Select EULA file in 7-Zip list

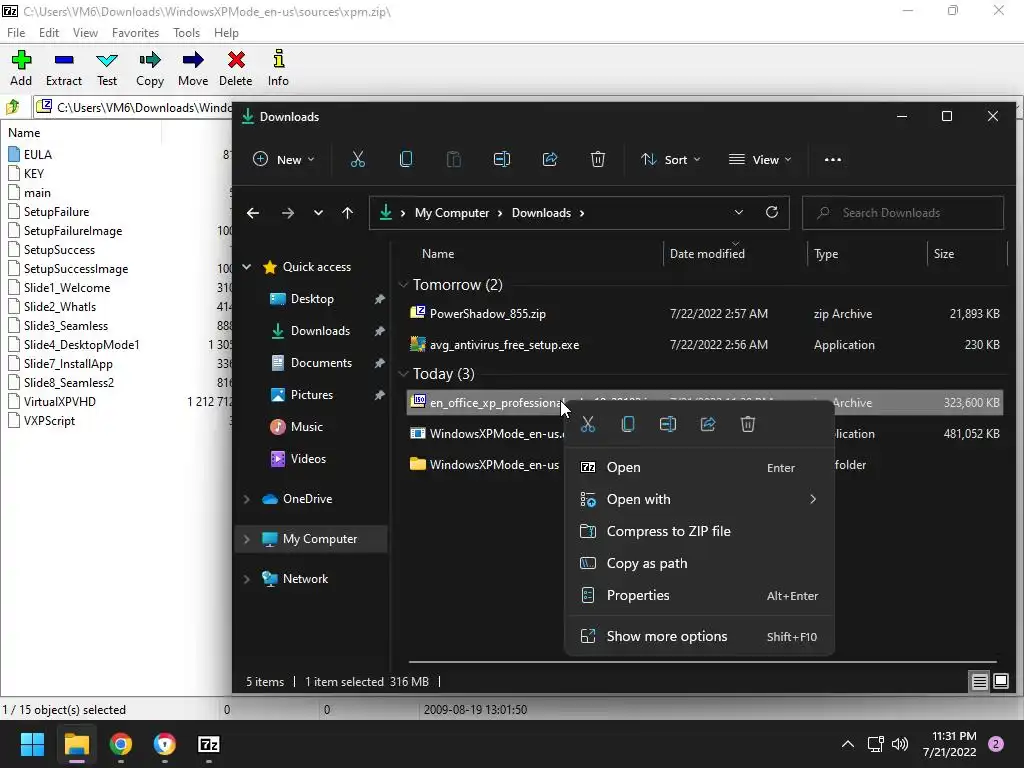[x=37, y=155]
